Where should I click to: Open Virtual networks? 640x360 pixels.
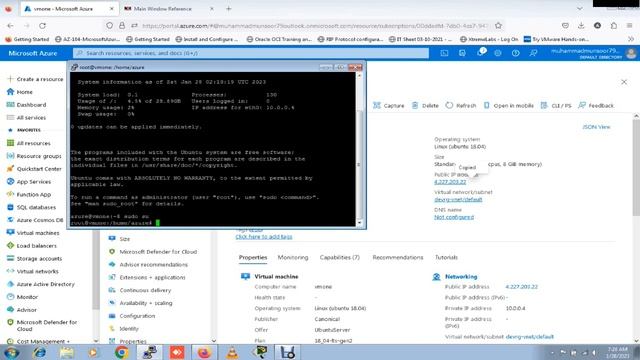(x=33, y=271)
